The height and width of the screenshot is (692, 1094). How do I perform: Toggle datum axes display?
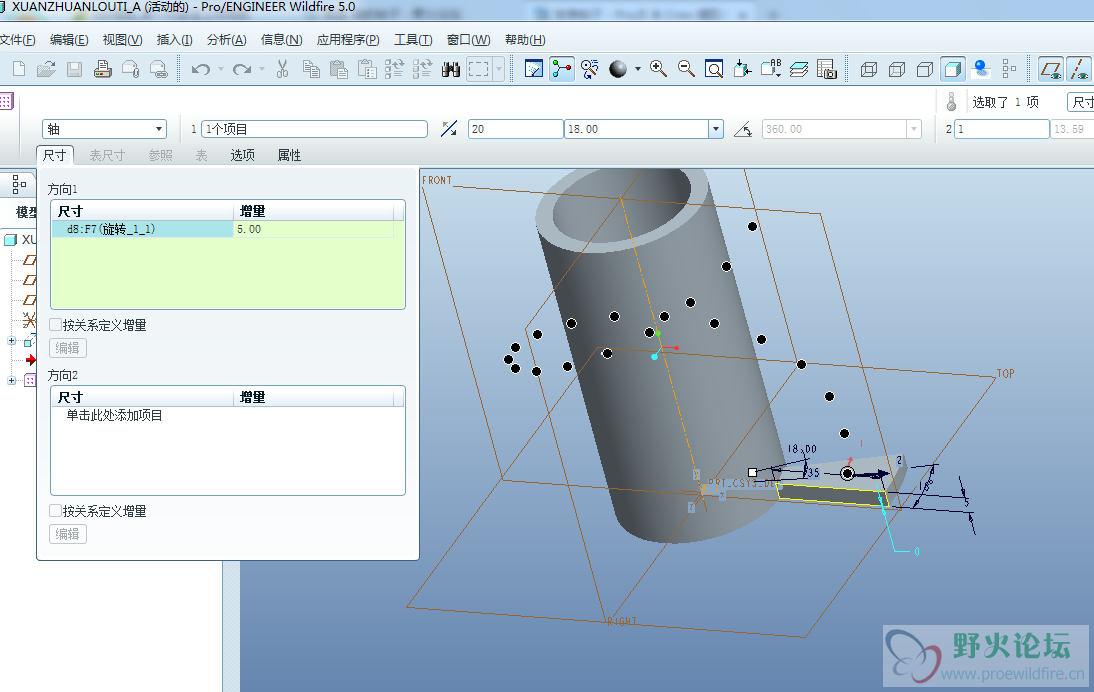[x=1079, y=69]
